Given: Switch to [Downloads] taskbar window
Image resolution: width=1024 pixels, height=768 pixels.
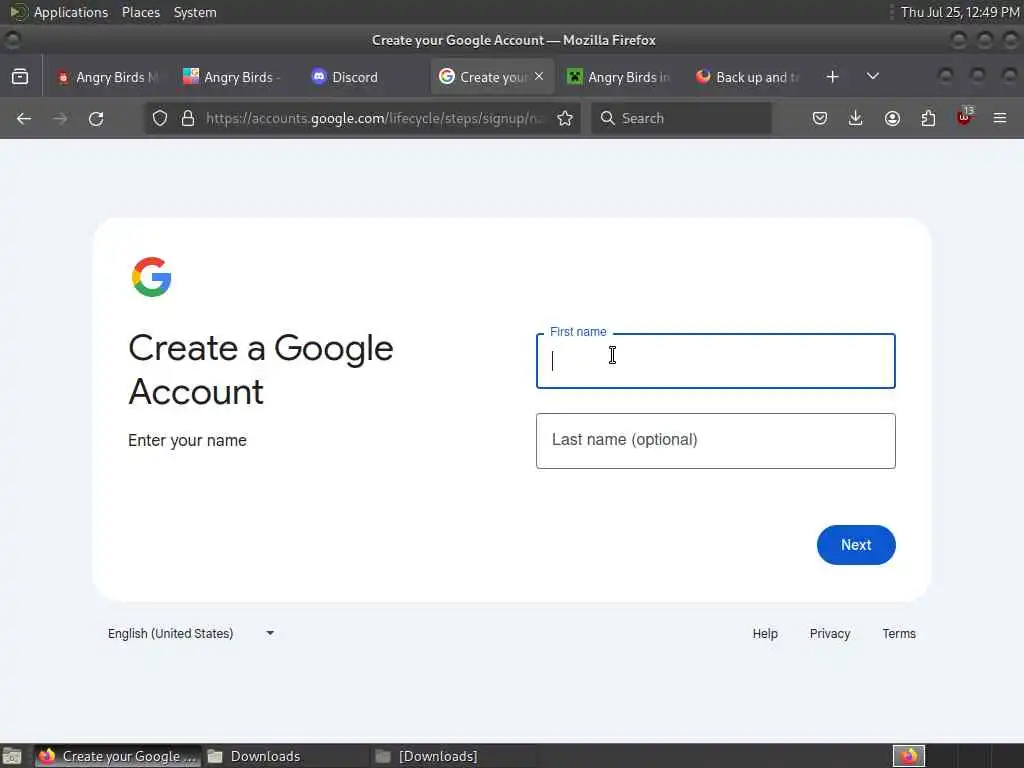Looking at the screenshot, I should (453, 756).
